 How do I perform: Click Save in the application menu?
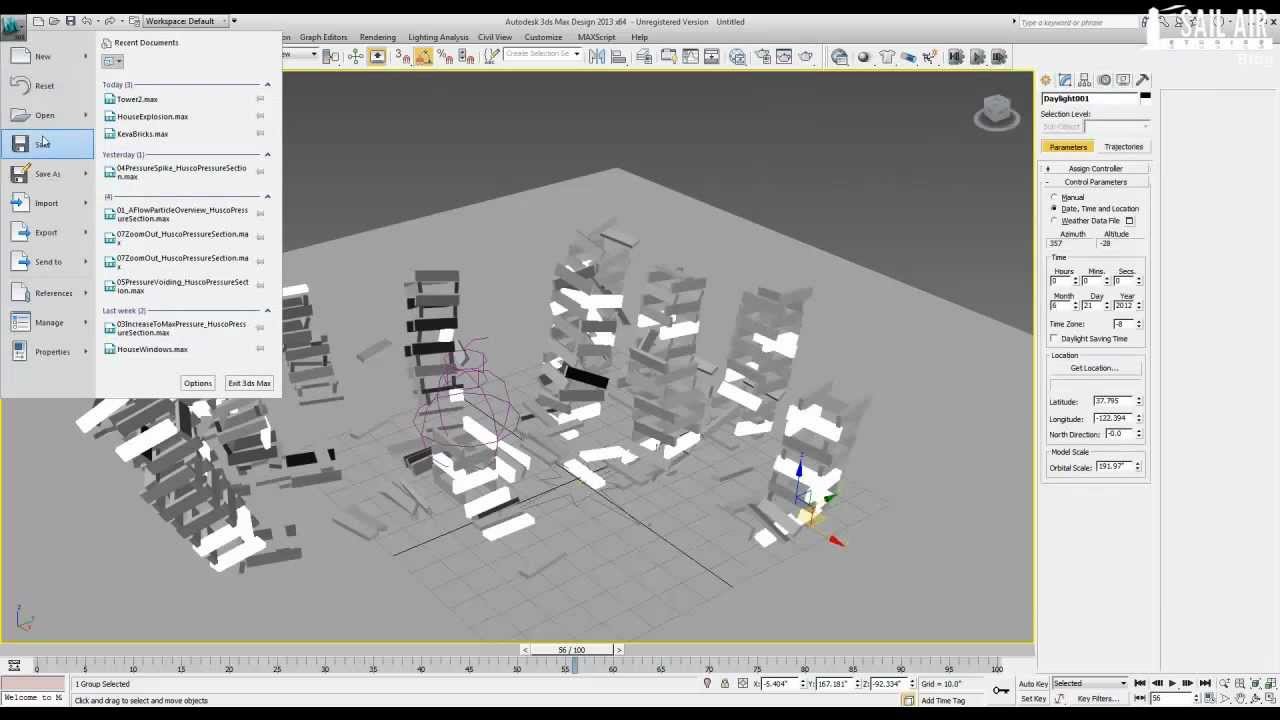[47, 144]
